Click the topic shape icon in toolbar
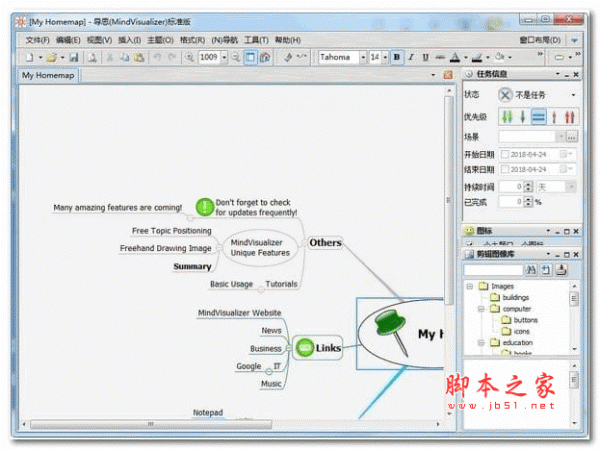The width and height of the screenshot is (600, 450). pos(559,57)
